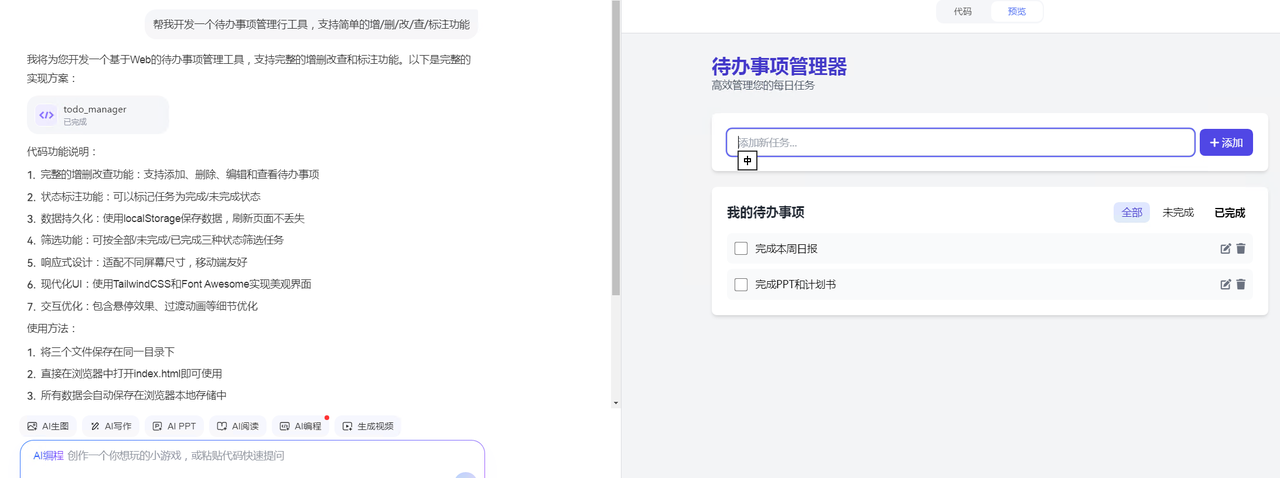1280x478 pixels.
Task: Focus the 添加新任务 input field
Action: [x=960, y=143]
